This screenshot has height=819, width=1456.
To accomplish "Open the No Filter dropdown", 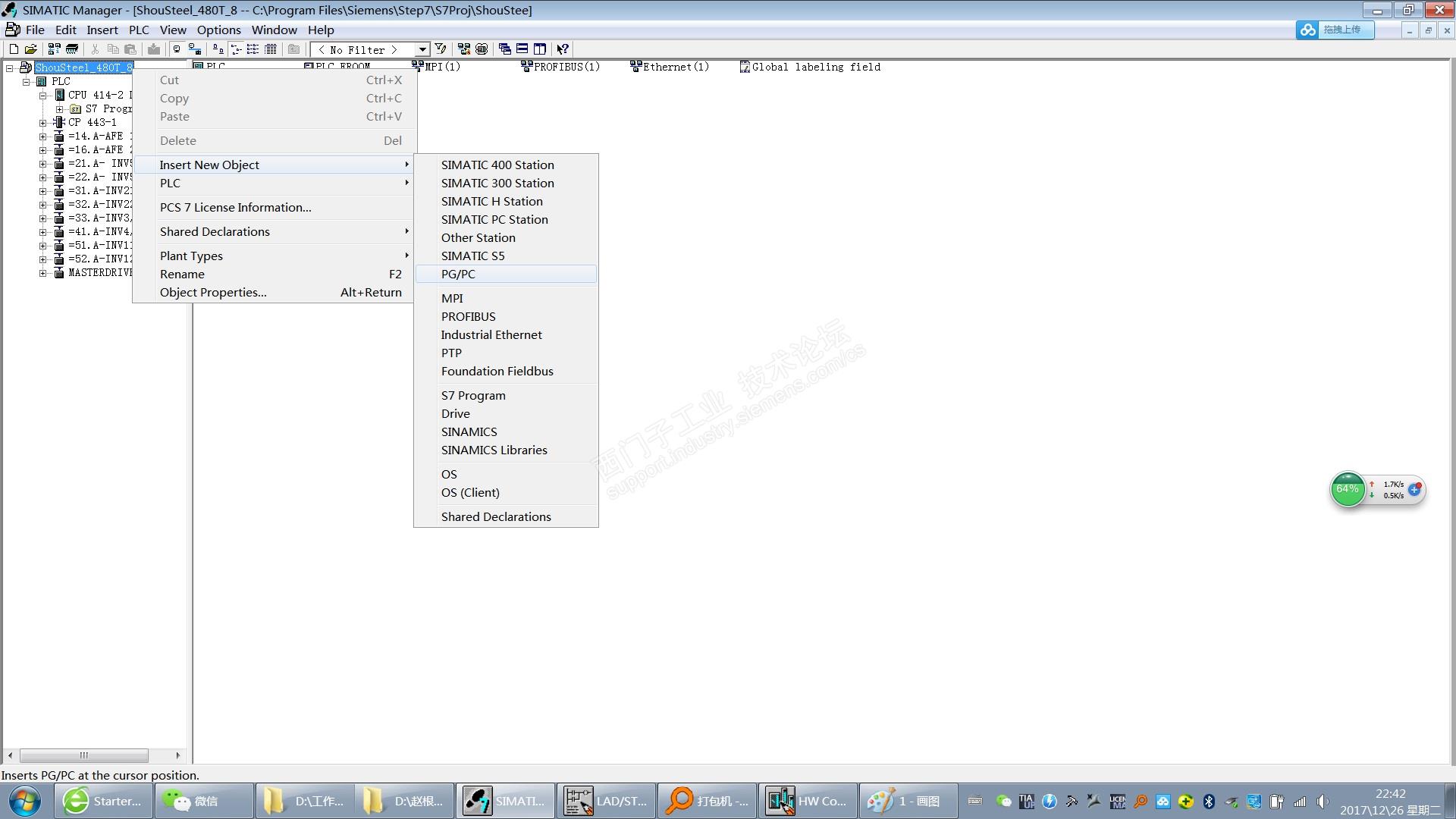I will point(422,50).
